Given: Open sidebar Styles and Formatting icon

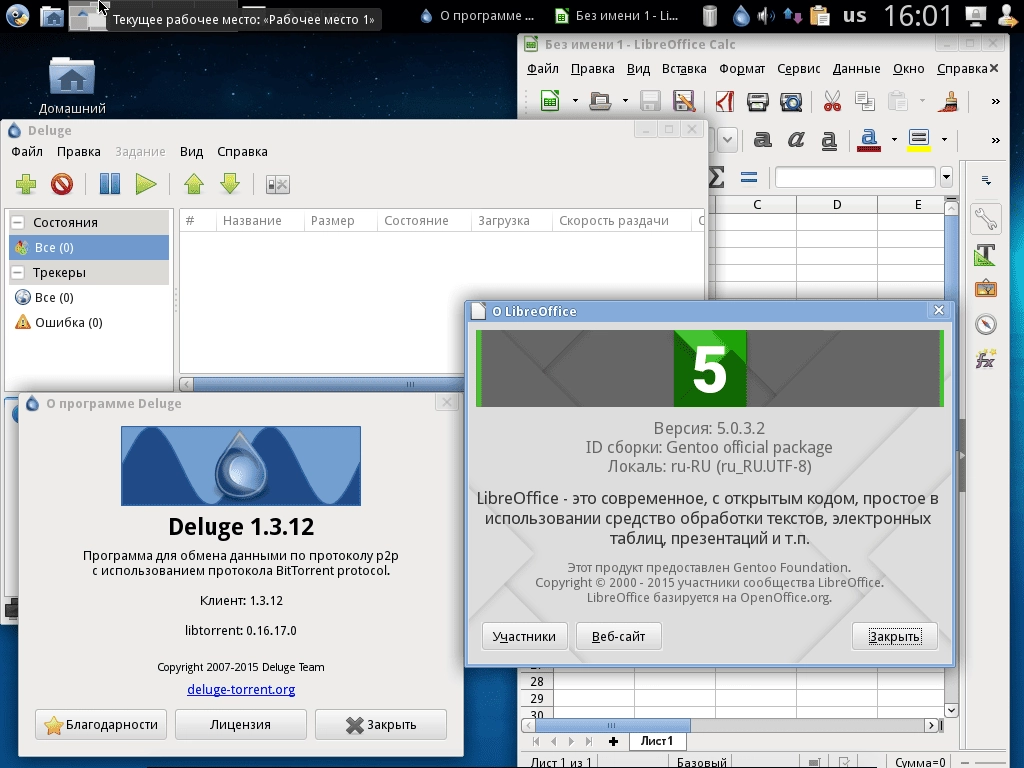Looking at the screenshot, I should [x=985, y=254].
